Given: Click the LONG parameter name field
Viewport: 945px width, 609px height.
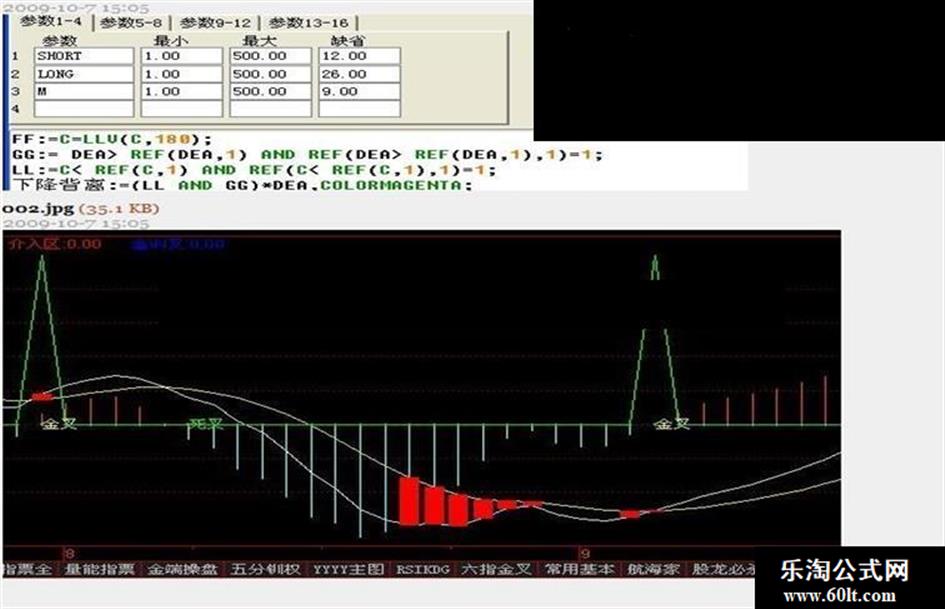Looking at the screenshot, I should point(84,74).
